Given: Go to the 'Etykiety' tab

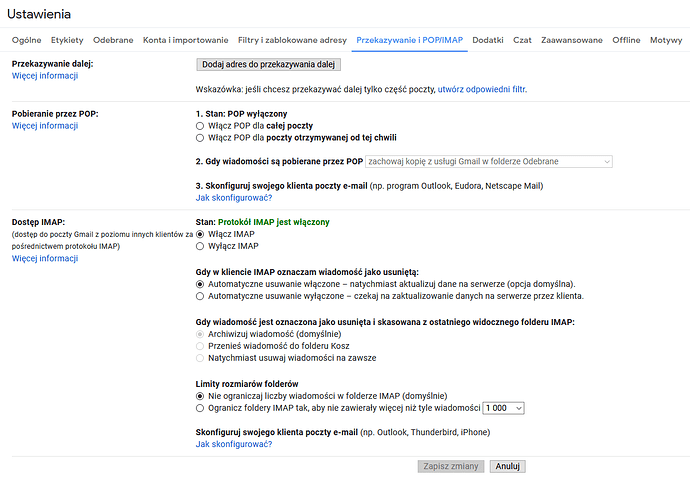Looking at the screenshot, I should [67, 40].
